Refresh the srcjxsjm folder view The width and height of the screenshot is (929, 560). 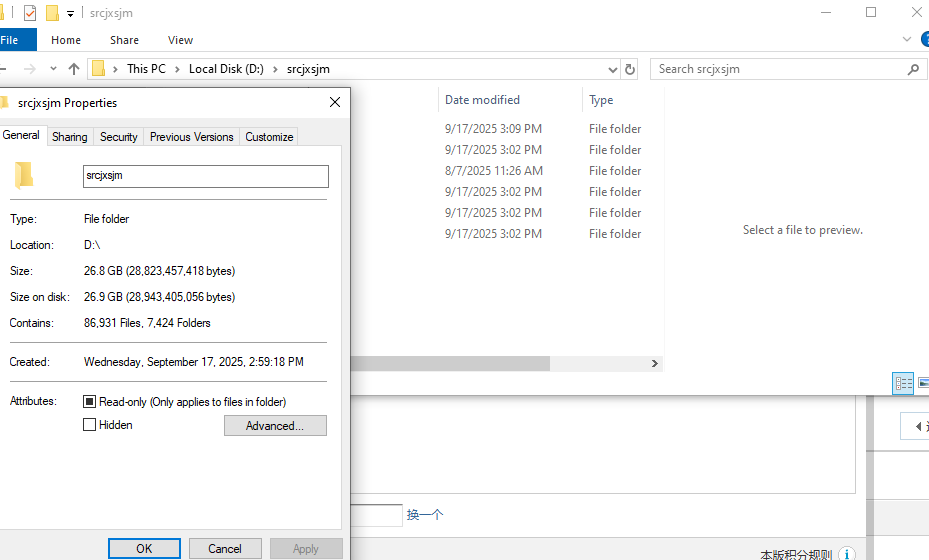[x=630, y=69]
